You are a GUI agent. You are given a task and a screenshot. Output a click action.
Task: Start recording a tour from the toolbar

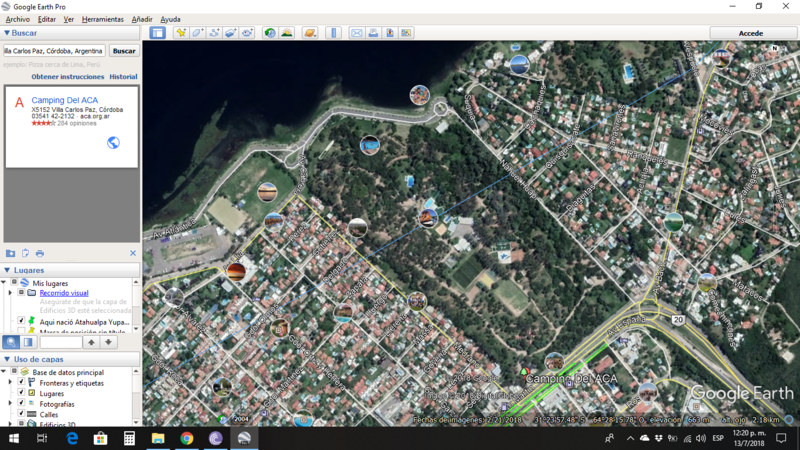247,33
